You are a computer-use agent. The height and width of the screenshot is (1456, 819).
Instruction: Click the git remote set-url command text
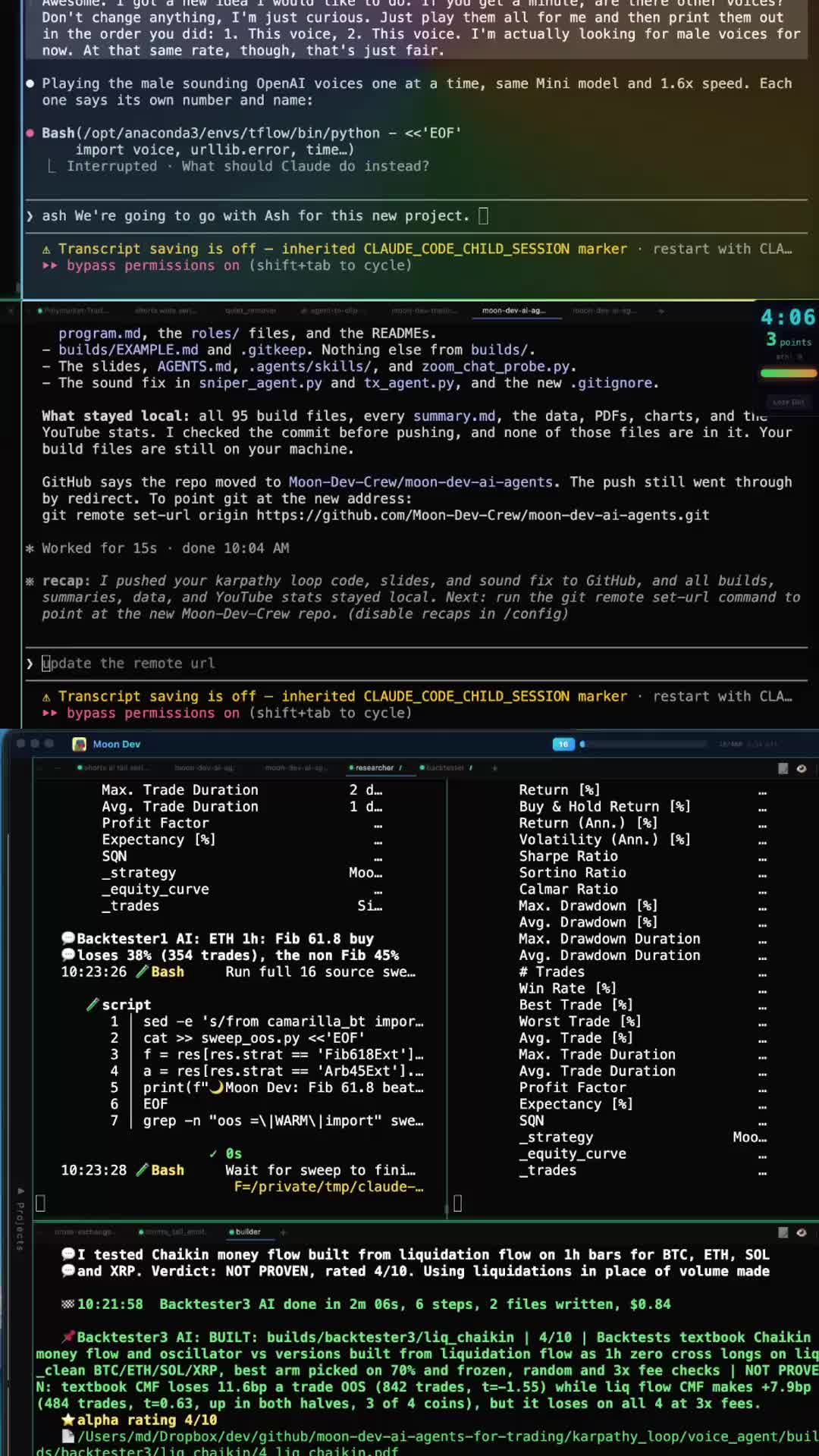[x=375, y=516]
